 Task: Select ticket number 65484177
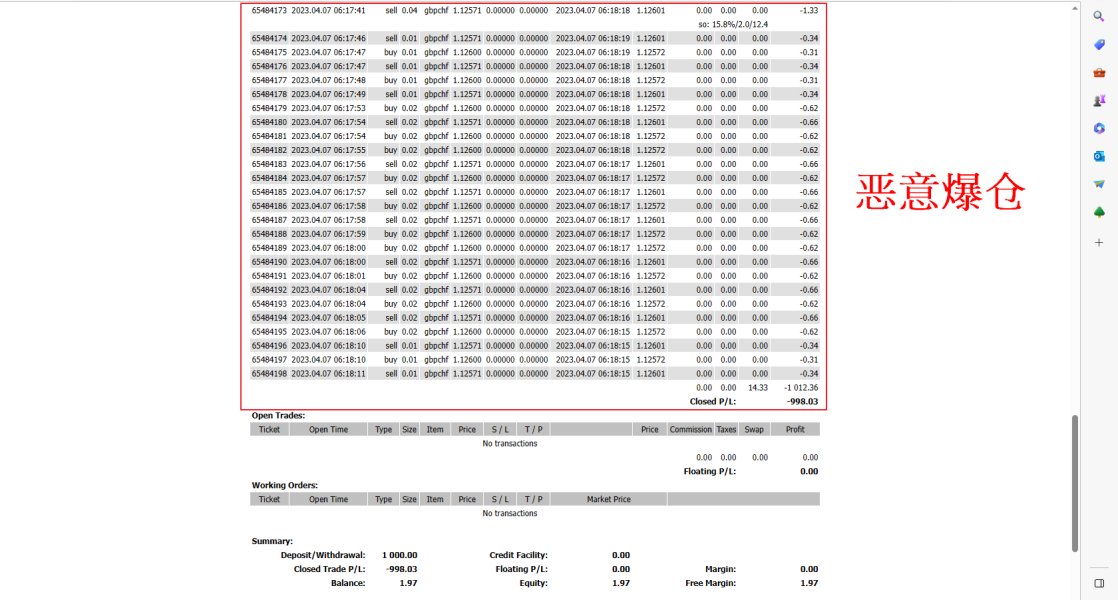[x=269, y=81]
